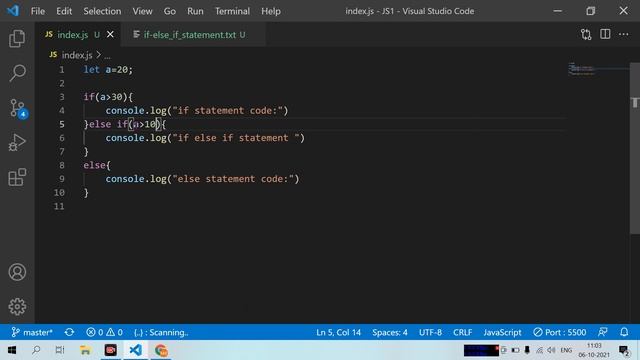Open the taskbar clock and date
This screenshot has width=640, height=360.
coord(594,350)
